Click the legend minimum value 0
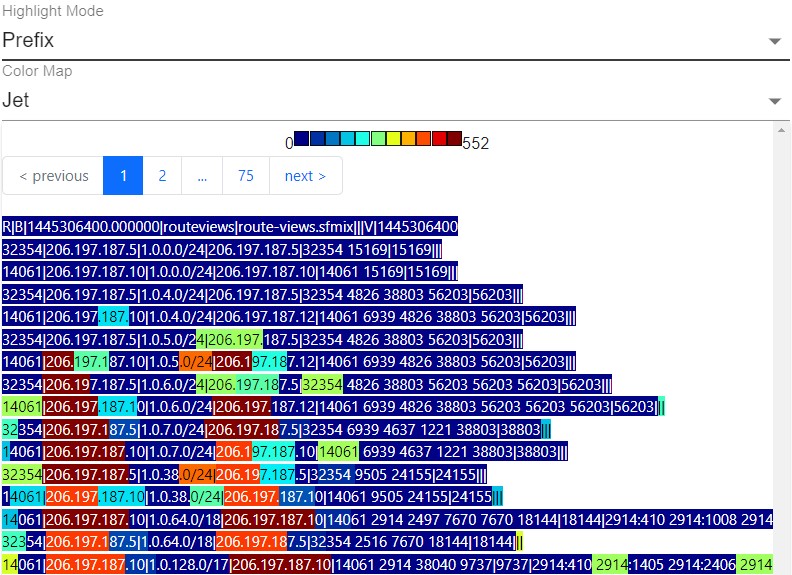 [289, 143]
